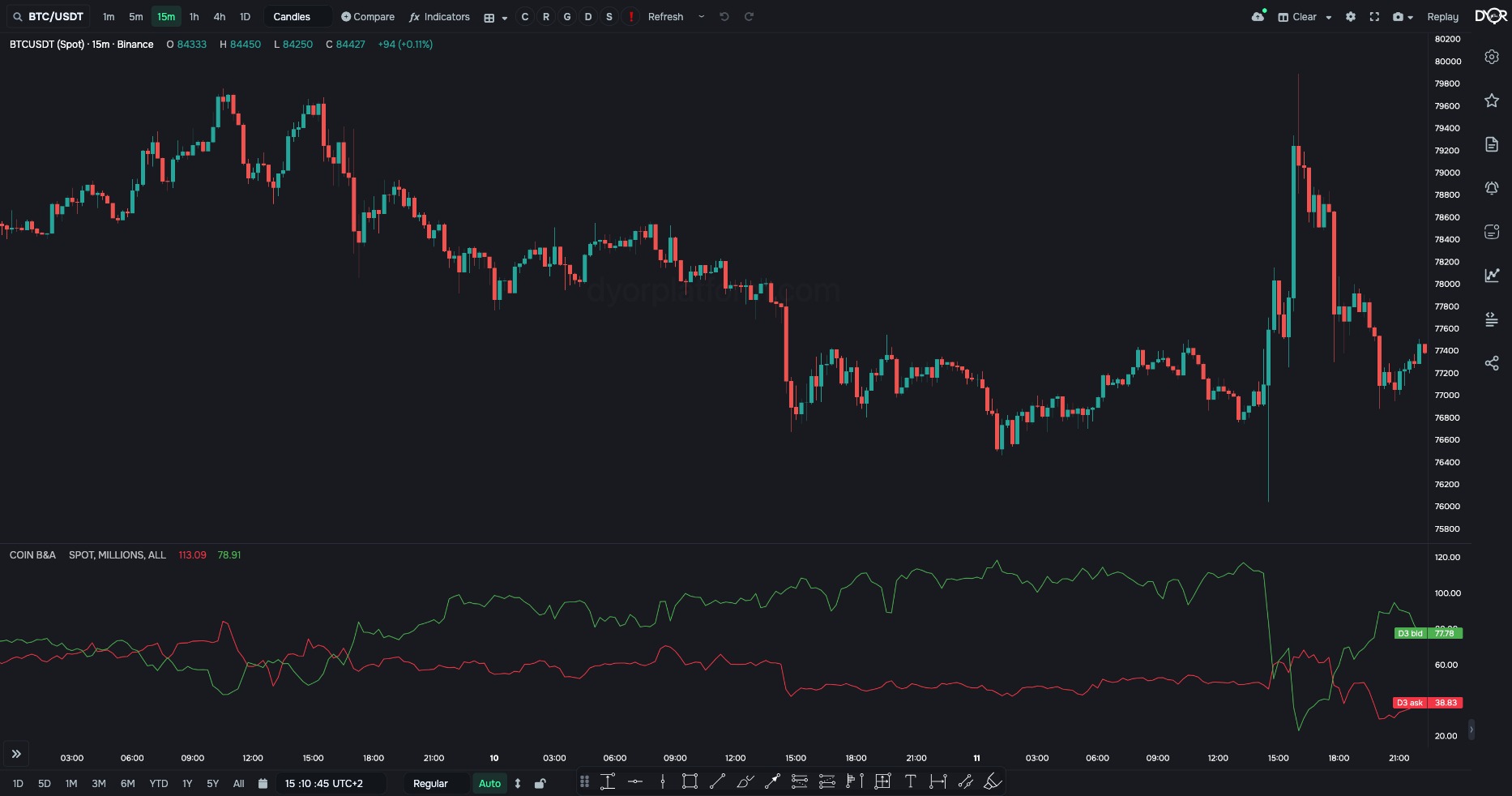The image size is (1512, 796).
Task: Open the alerts bell in right sidebar
Action: 1492,188
